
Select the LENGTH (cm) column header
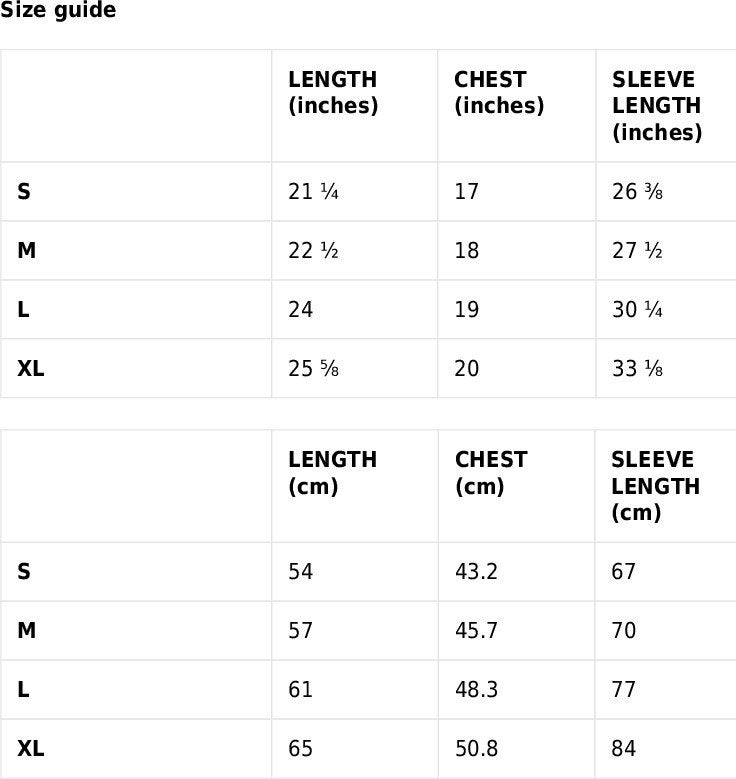pyautogui.click(x=332, y=473)
